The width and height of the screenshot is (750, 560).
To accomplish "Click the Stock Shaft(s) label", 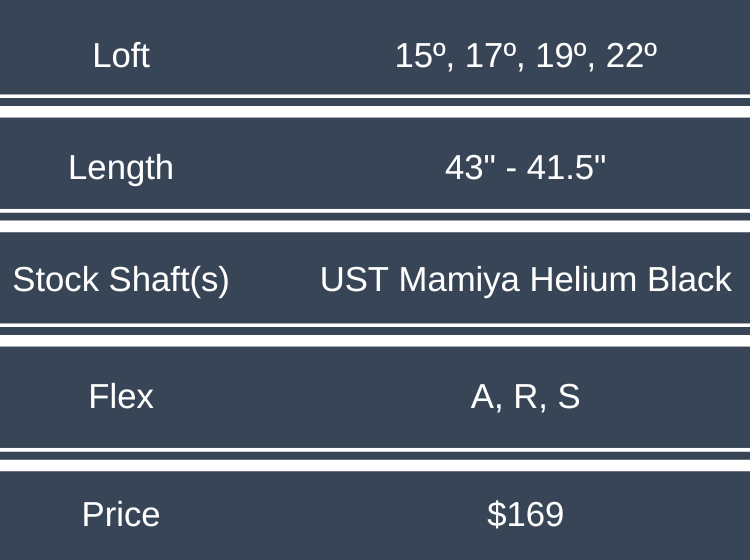I will pos(121,280).
